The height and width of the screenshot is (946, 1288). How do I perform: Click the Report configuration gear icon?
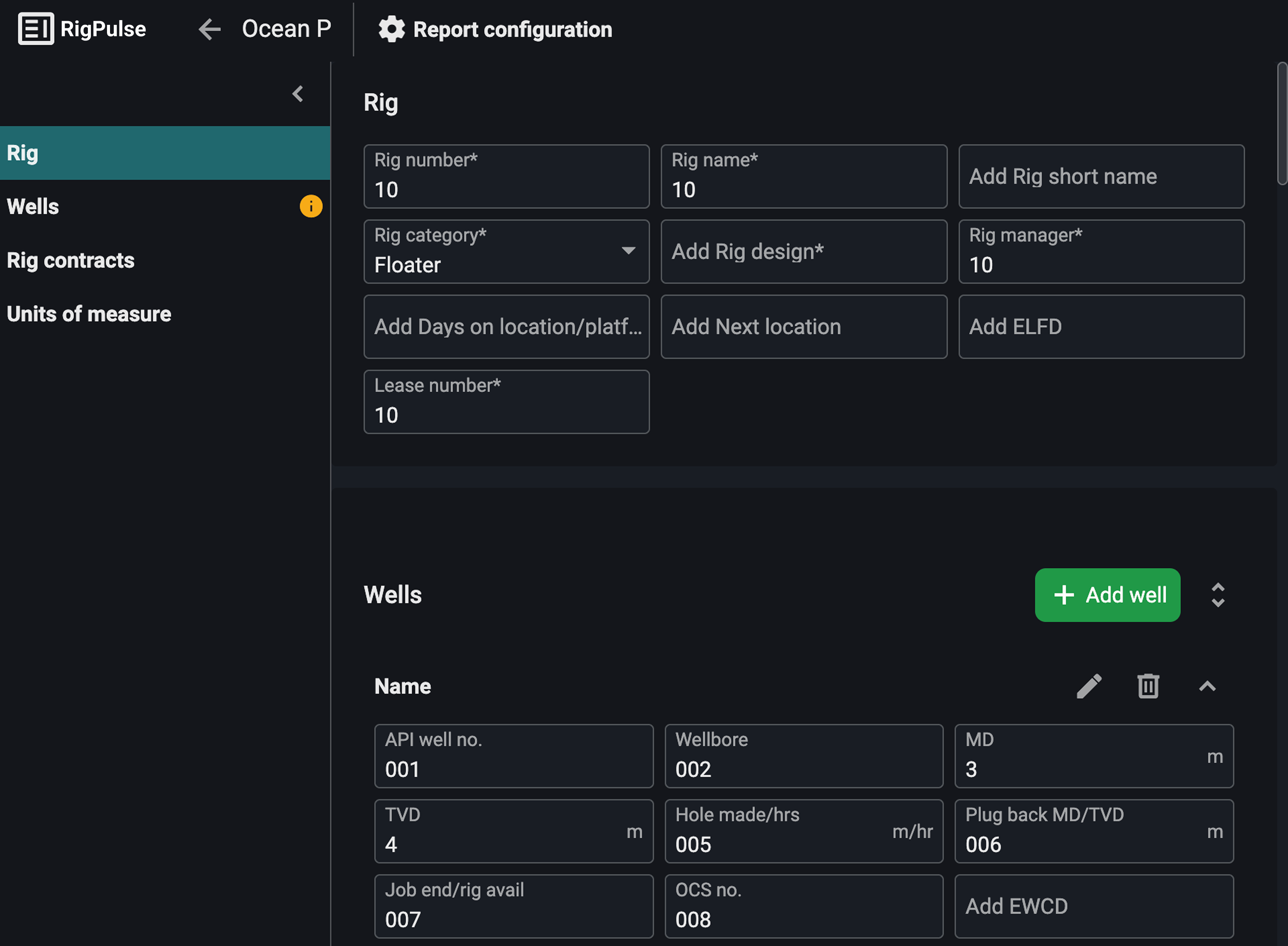392,29
